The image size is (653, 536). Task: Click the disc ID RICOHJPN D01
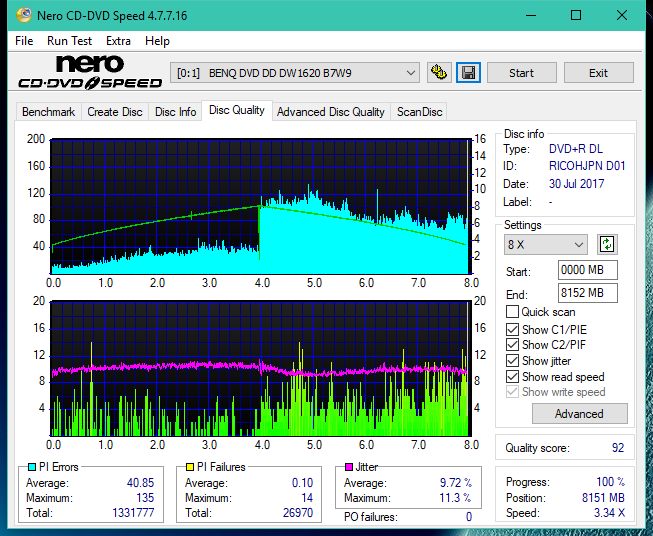(587, 166)
